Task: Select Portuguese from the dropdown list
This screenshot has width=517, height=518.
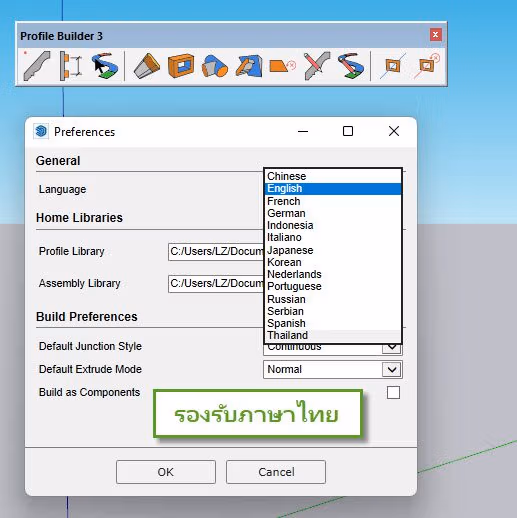Action: 333,286
